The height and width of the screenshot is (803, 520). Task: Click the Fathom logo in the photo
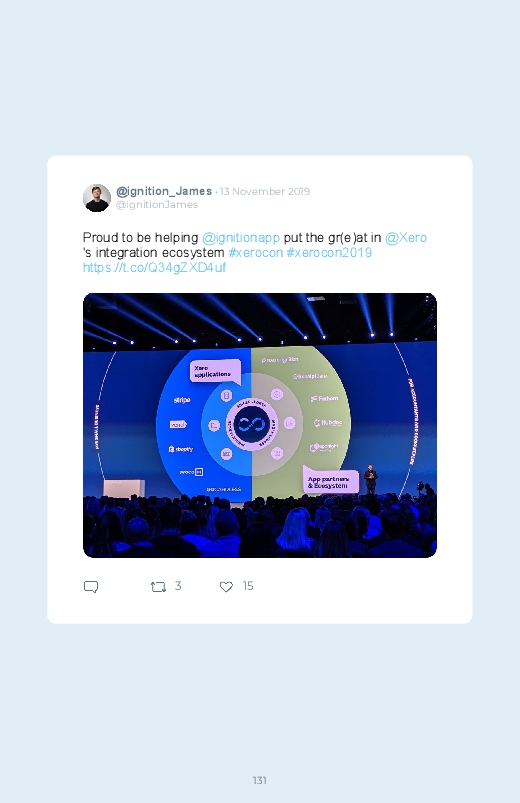[324, 398]
